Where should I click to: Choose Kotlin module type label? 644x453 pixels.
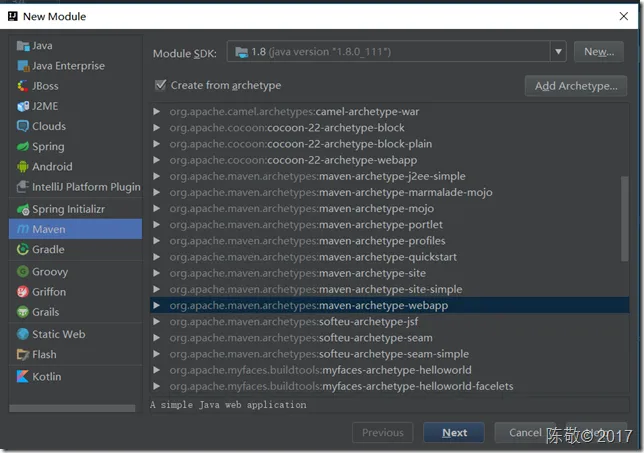pos(46,377)
